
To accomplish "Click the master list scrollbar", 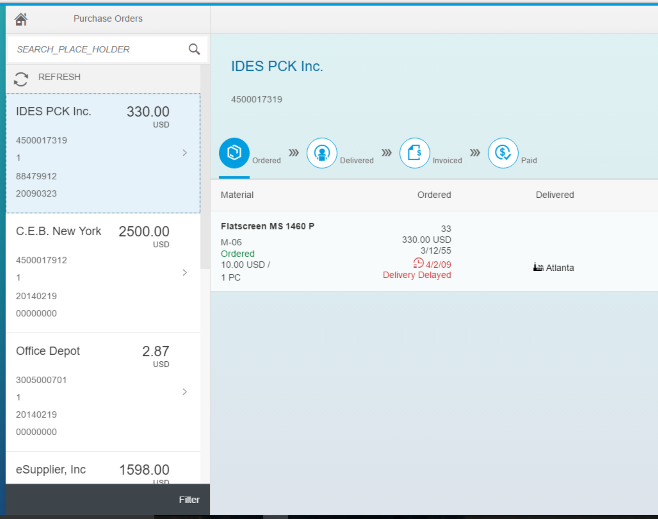I will click(205, 168).
